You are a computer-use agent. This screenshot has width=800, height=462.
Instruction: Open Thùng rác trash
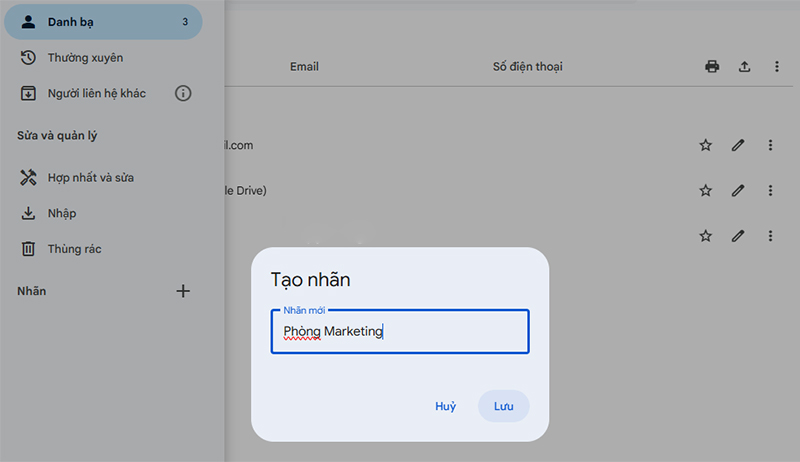tap(74, 249)
